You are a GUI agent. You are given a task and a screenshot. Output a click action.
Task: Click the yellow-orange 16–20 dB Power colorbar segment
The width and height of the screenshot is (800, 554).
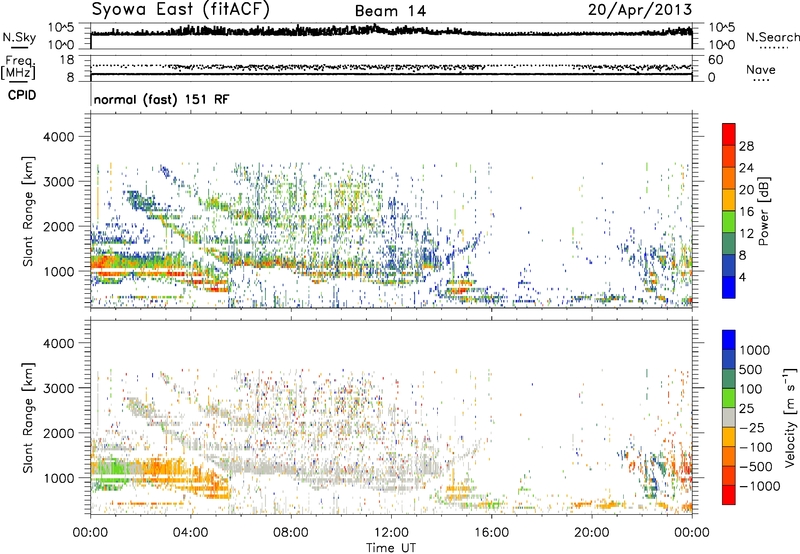click(729, 199)
